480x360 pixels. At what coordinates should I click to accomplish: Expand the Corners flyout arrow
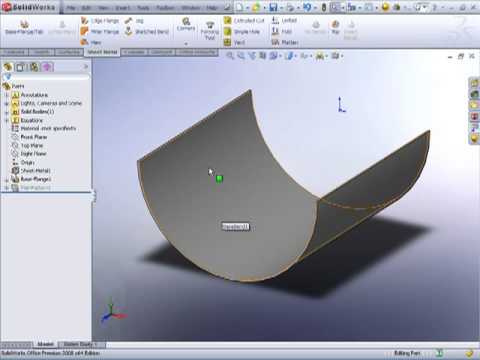point(186,44)
